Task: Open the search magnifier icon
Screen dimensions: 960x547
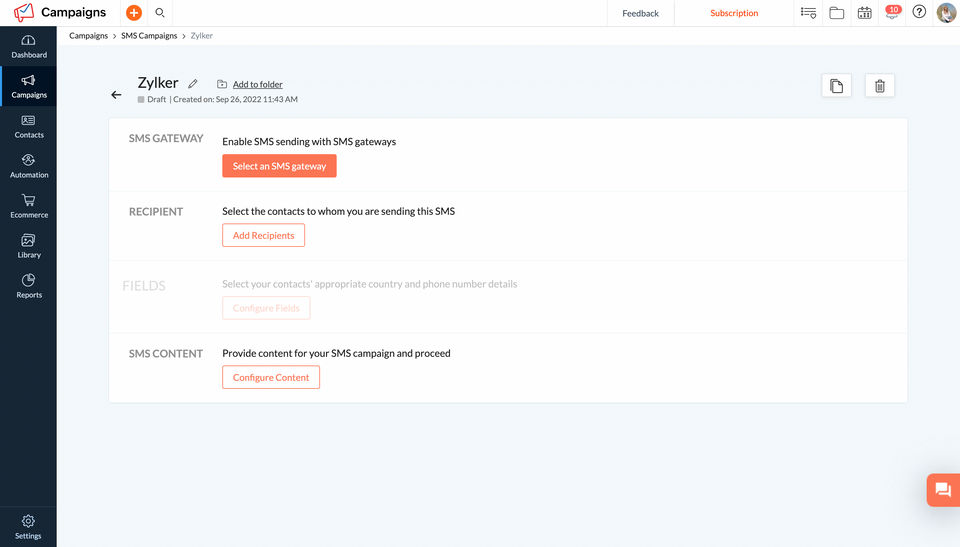Action: [160, 13]
